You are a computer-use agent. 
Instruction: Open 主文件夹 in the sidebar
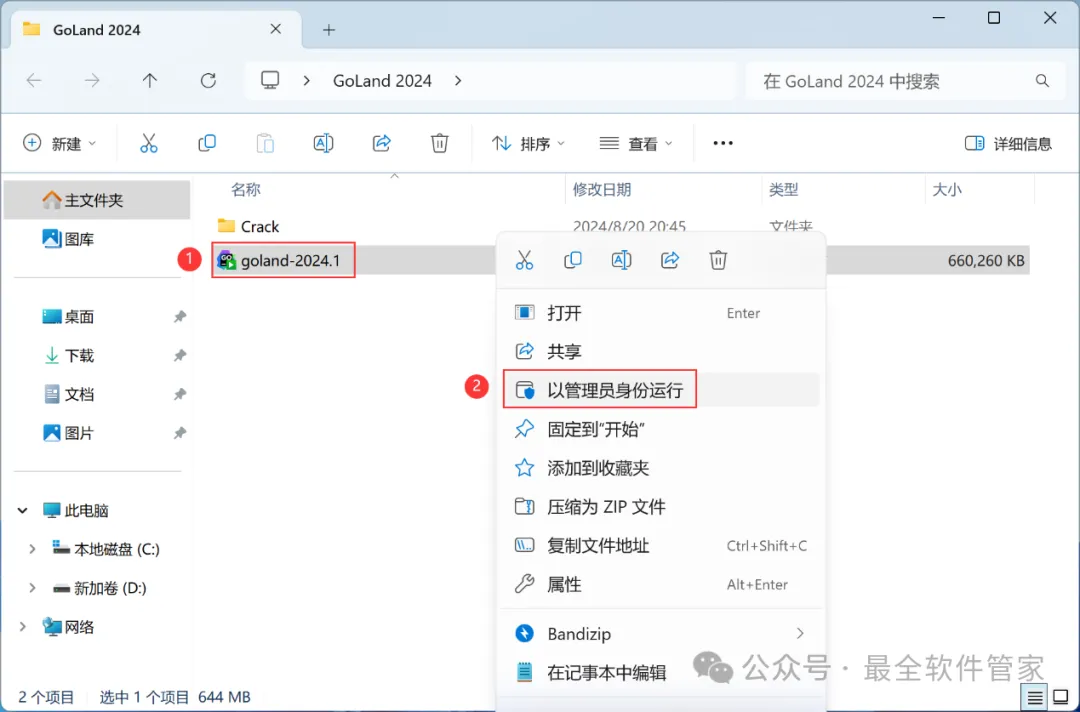coord(97,200)
